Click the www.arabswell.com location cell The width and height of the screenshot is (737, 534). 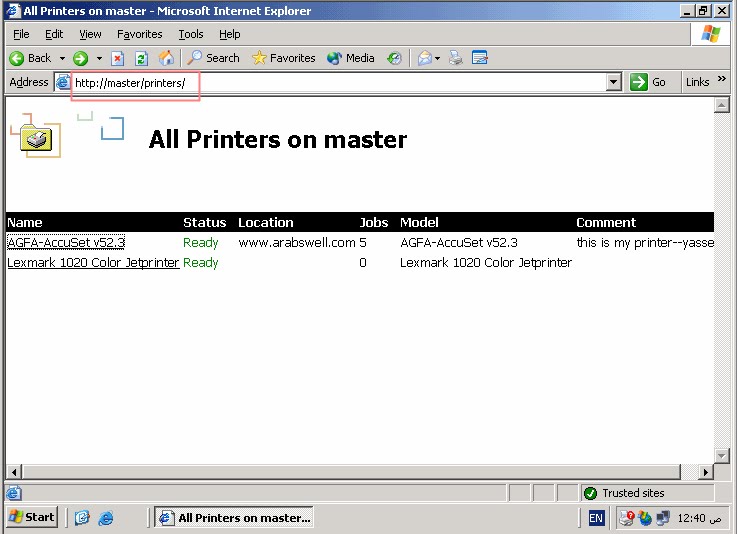point(297,243)
